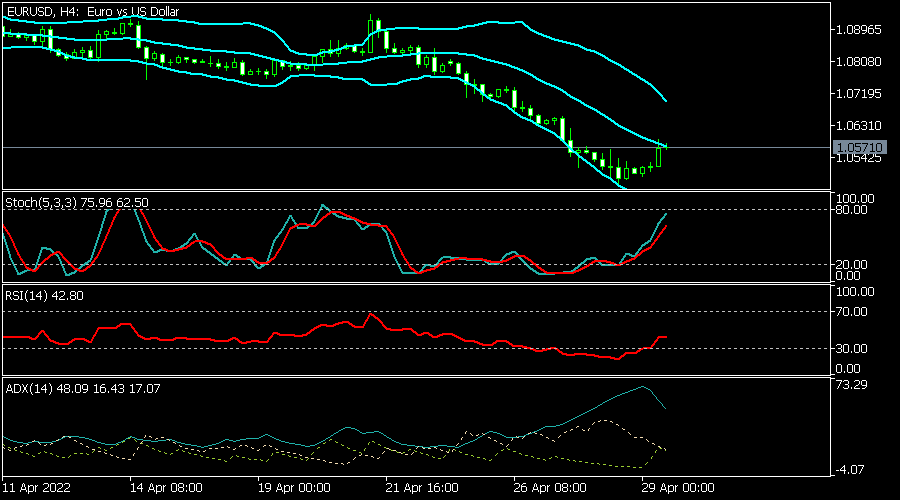Click the 14 Apr 08:00 time label
900x500 pixels.
click(166, 487)
